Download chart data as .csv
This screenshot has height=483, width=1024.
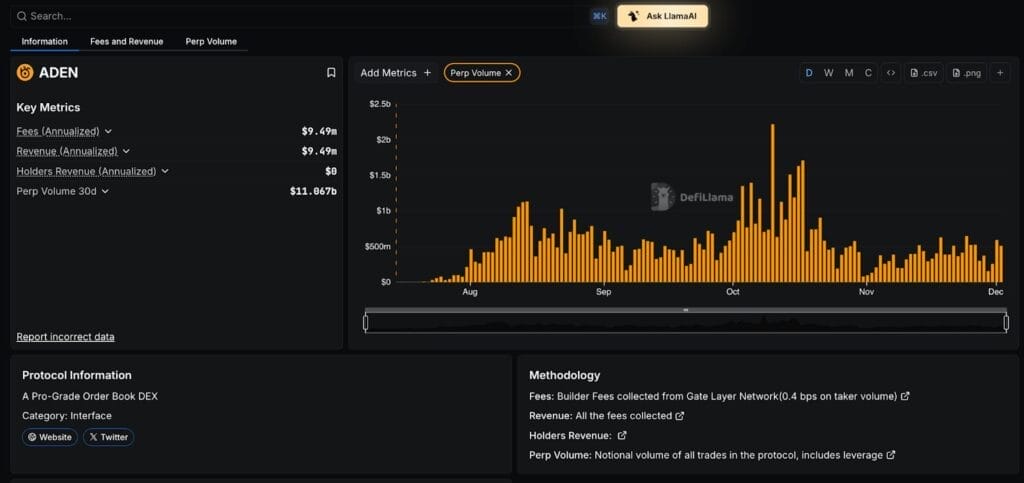click(x=924, y=73)
